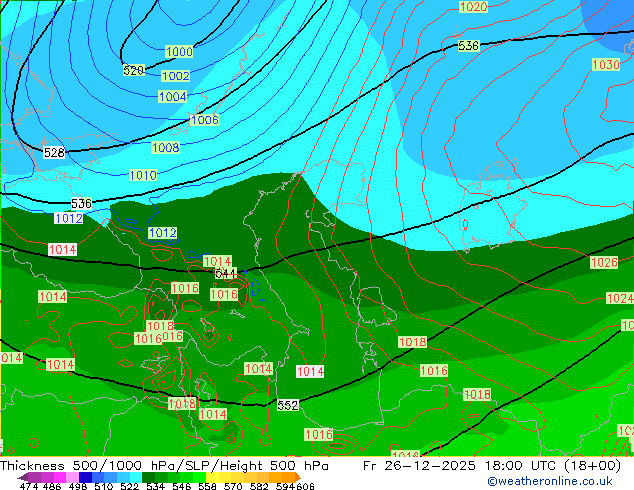Click the white-background 1014 label near 552
Screen dimensions: 634x490
coord(310,371)
